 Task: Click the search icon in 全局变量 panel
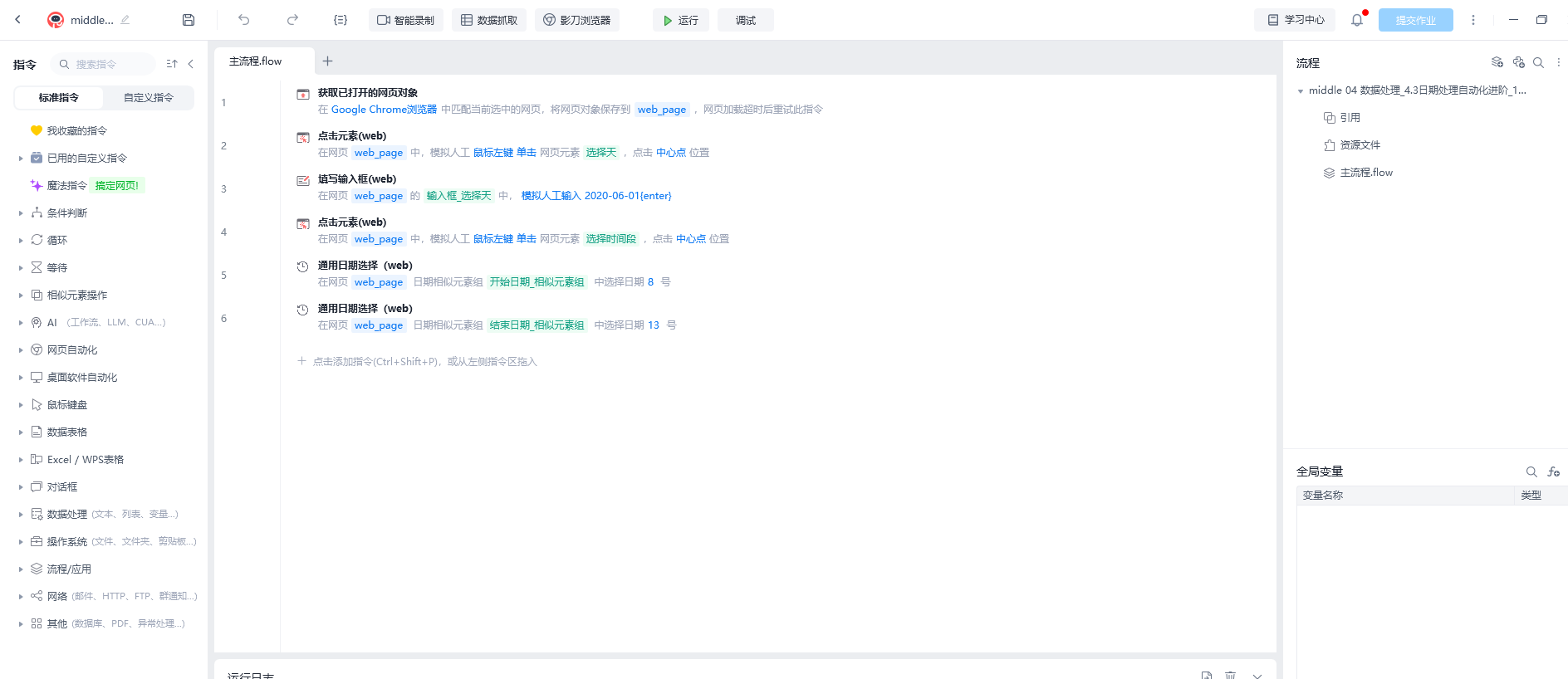point(1531,471)
